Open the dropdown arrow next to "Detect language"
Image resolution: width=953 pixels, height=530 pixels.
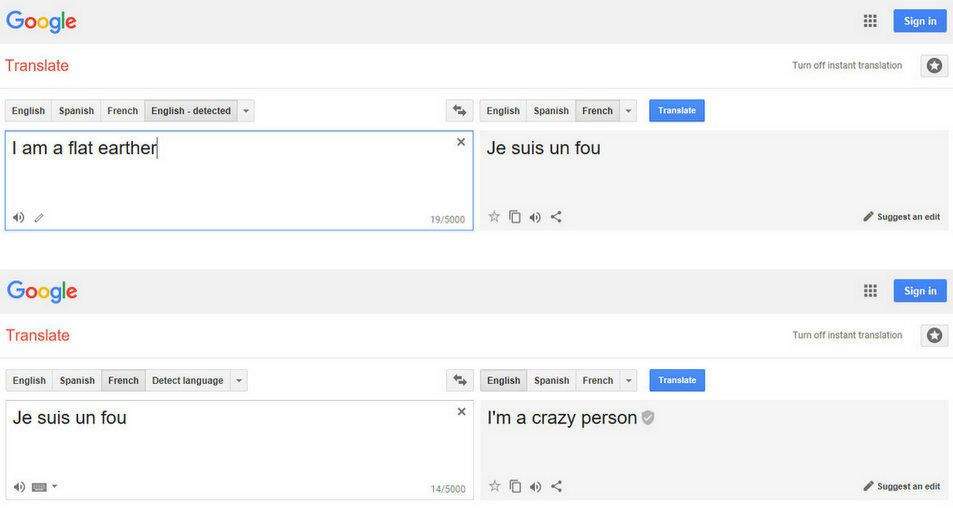click(238, 381)
